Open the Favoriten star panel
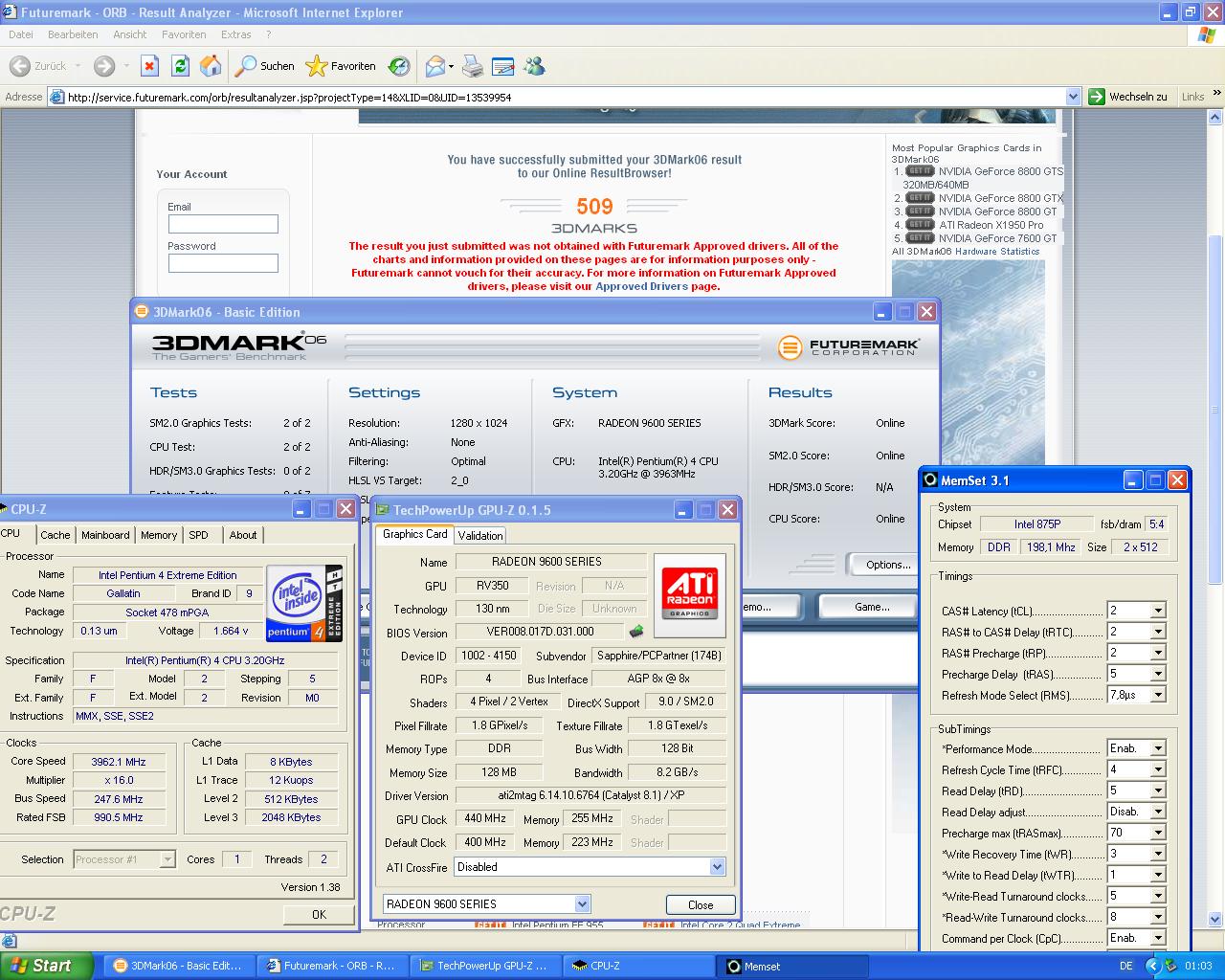Image resolution: width=1225 pixels, height=980 pixels. 341,66
